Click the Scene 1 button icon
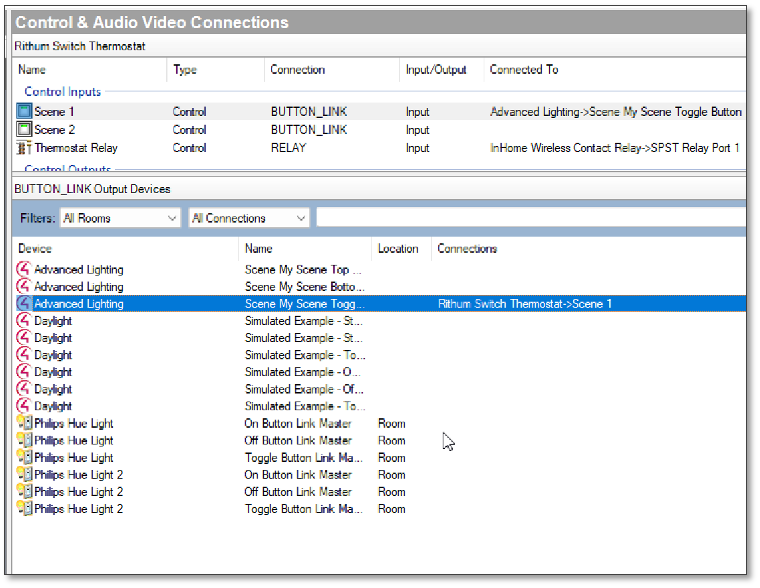Screen dimensions: 760x588 point(24,111)
